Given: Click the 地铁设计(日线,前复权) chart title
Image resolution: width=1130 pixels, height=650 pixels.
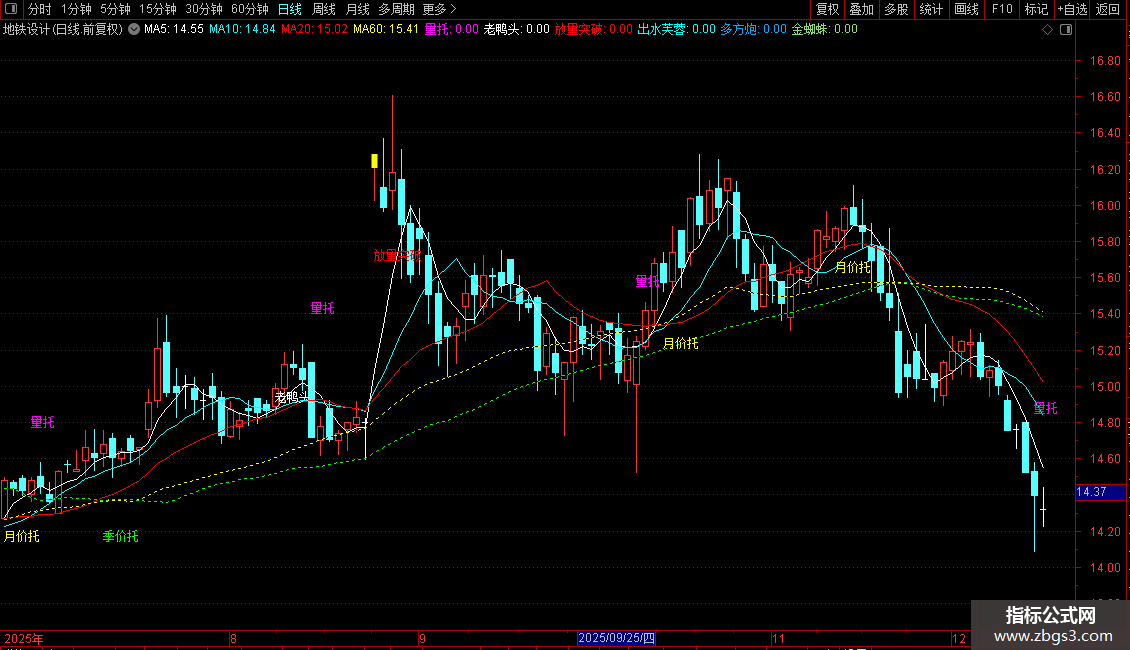Looking at the screenshot, I should pos(63,30).
